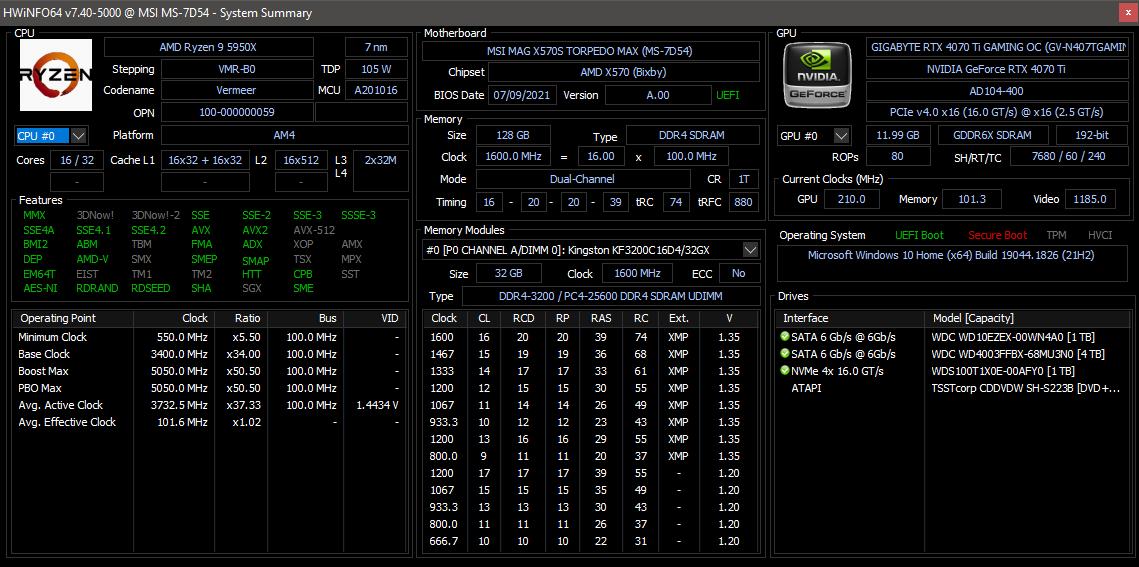Click the OPN 100-000000059 field
This screenshot has width=1139, height=567.
pos(237,113)
